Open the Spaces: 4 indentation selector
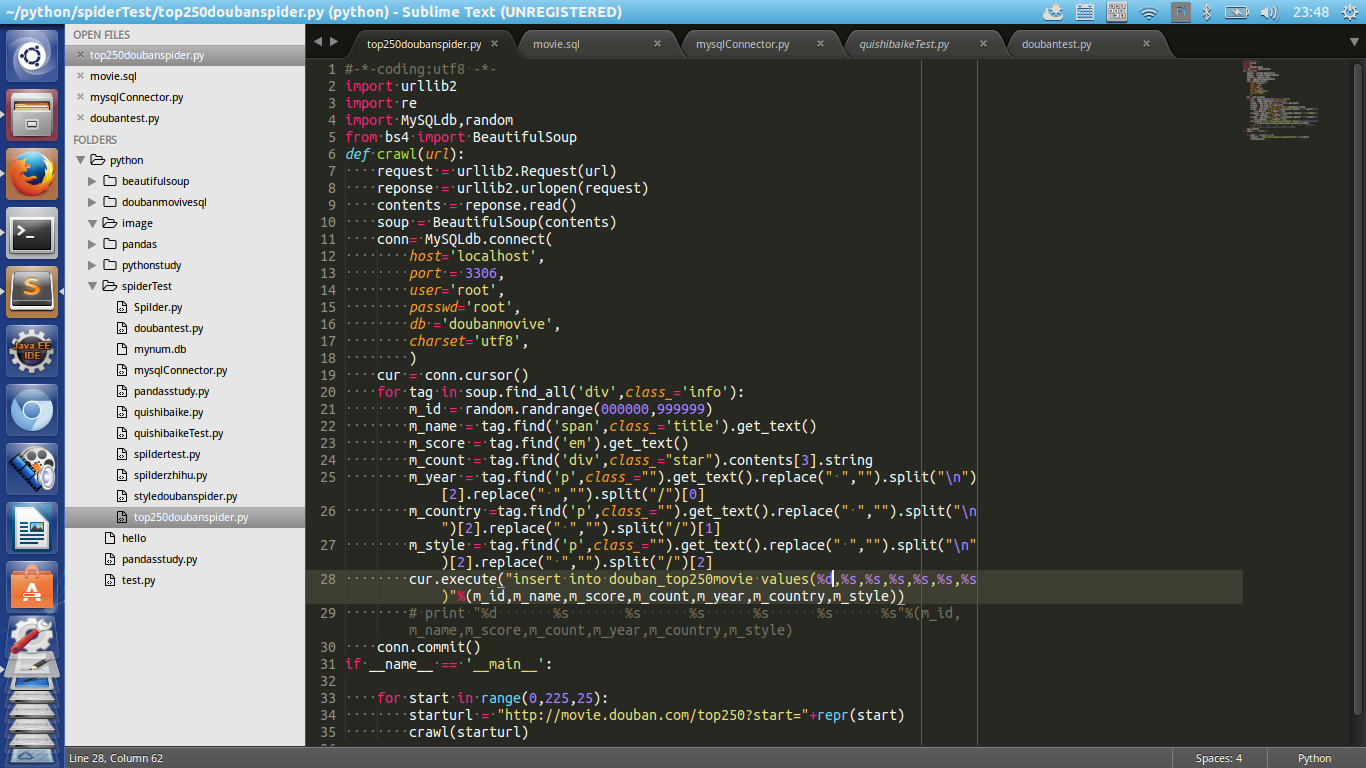Screen dimensions: 1366x768 pyautogui.click(x=1218, y=758)
